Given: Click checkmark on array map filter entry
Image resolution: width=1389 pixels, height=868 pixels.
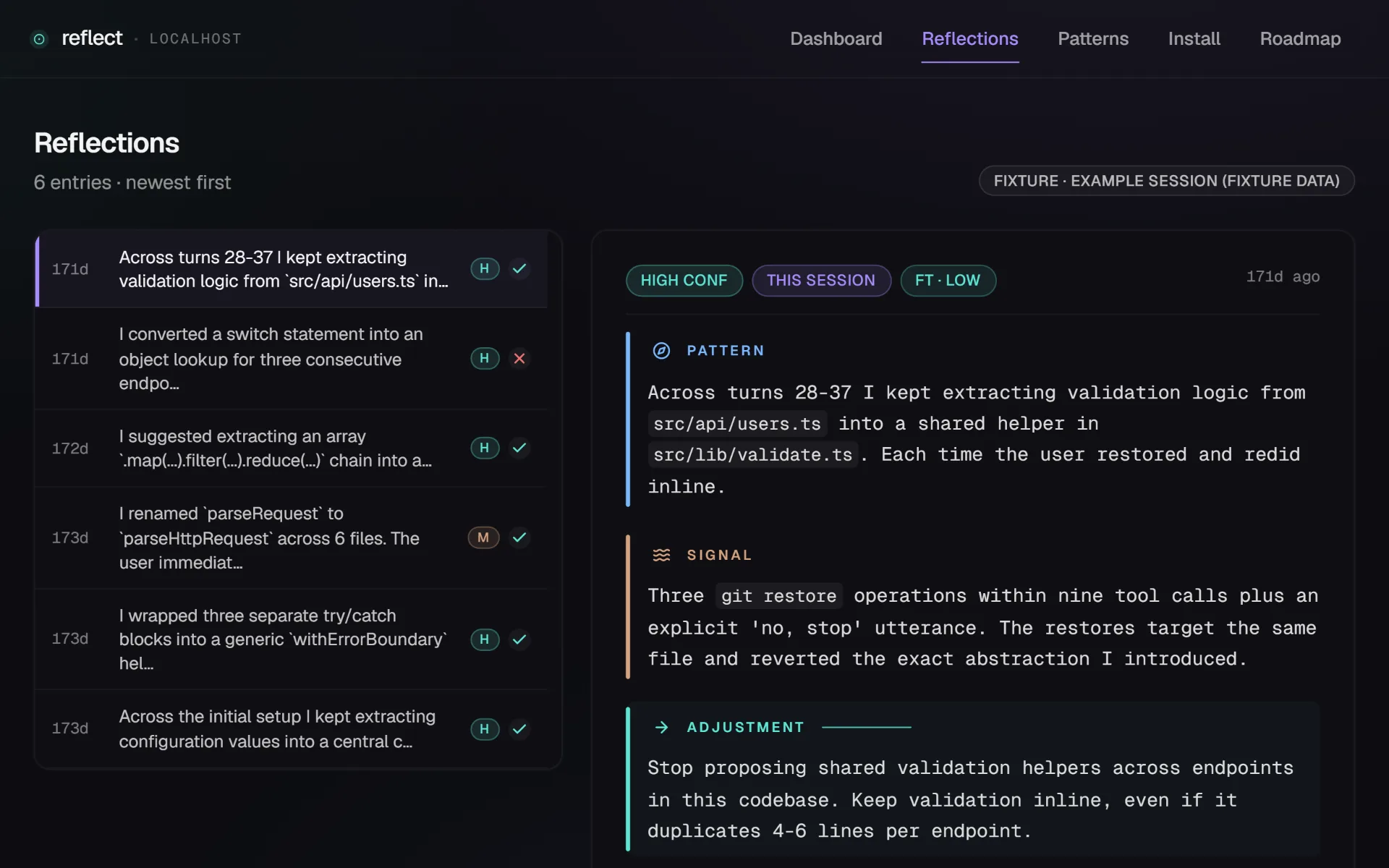Looking at the screenshot, I should [x=519, y=448].
